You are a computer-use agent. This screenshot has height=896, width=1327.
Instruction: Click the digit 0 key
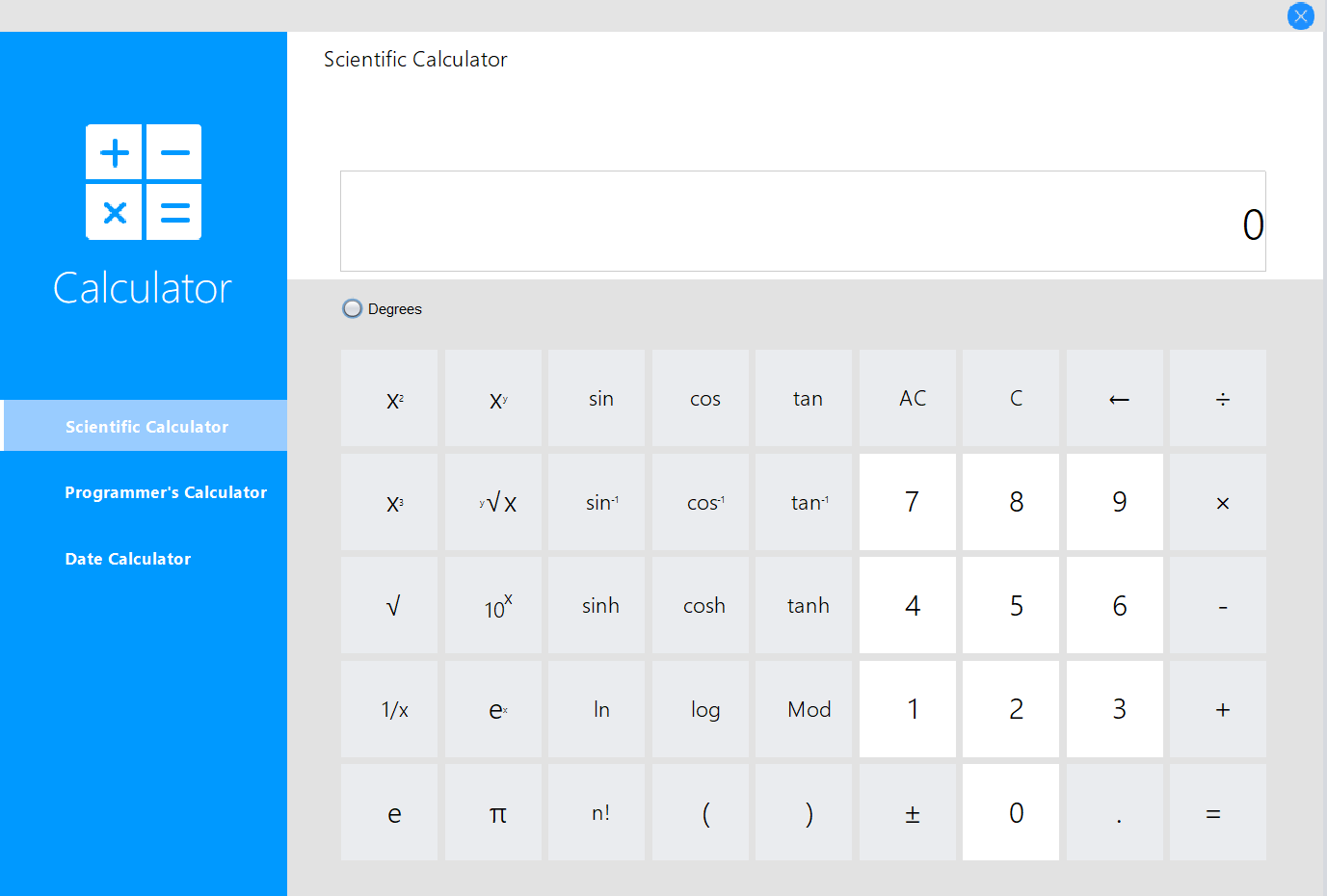click(x=1011, y=812)
